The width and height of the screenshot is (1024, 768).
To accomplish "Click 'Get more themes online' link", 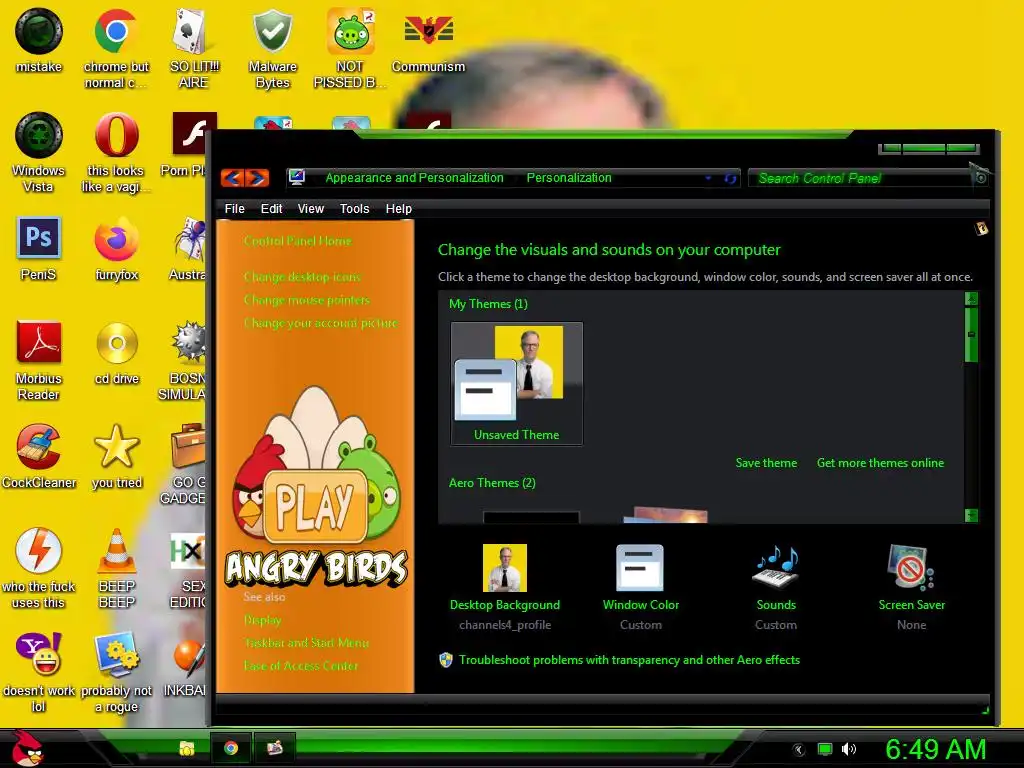I will point(880,463).
